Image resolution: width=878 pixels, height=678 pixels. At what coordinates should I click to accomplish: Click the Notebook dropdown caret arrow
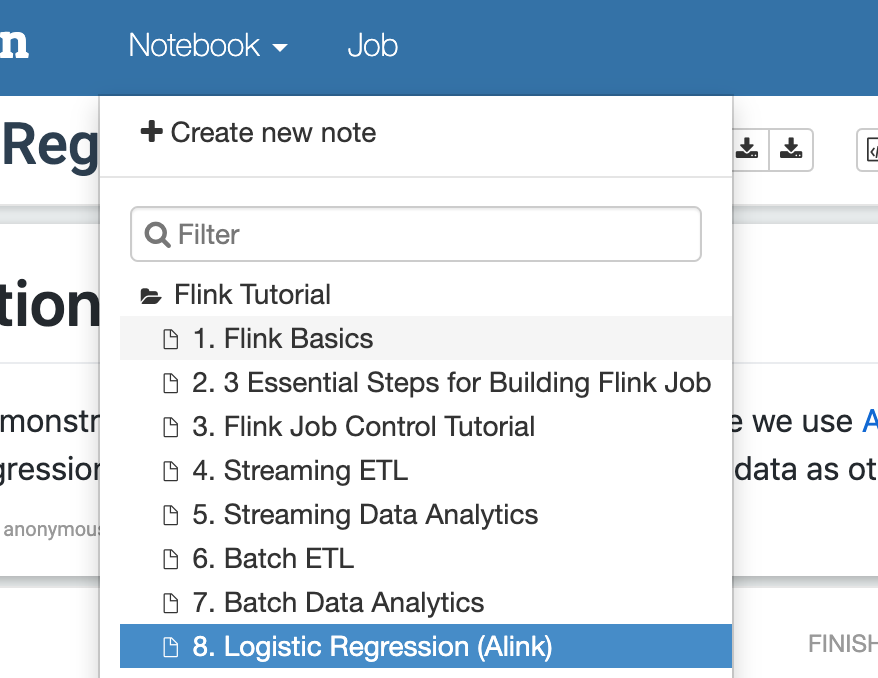point(280,48)
